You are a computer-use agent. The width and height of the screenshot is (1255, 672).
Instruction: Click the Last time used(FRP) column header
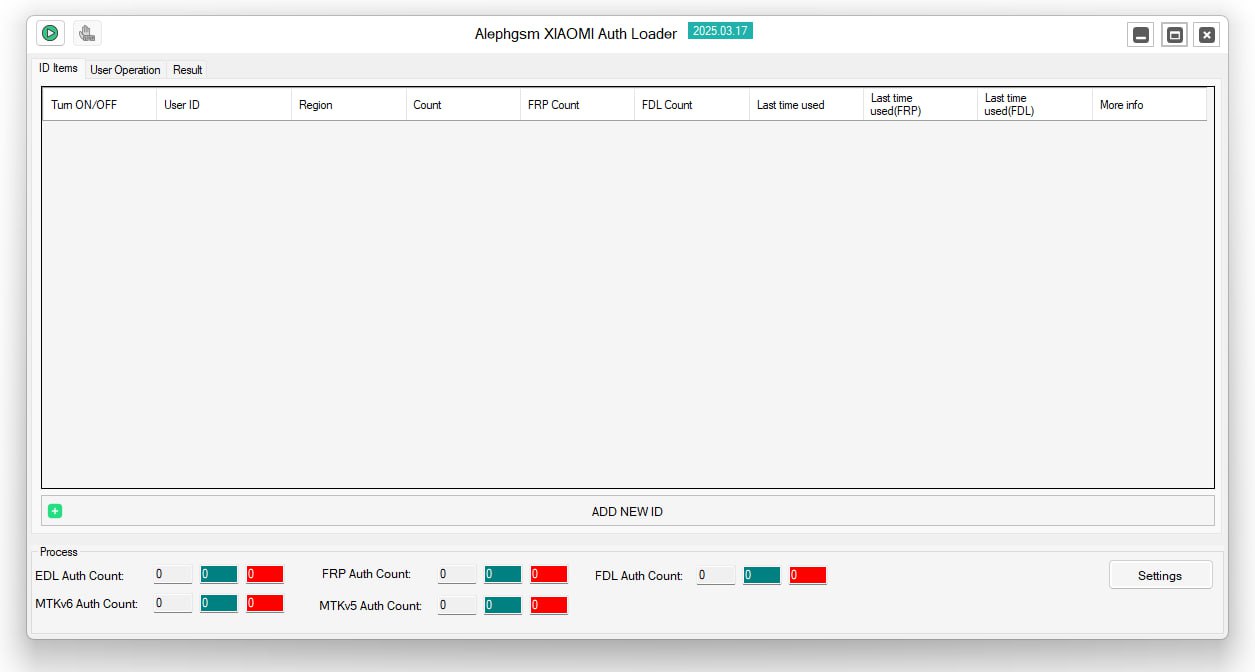click(x=920, y=104)
